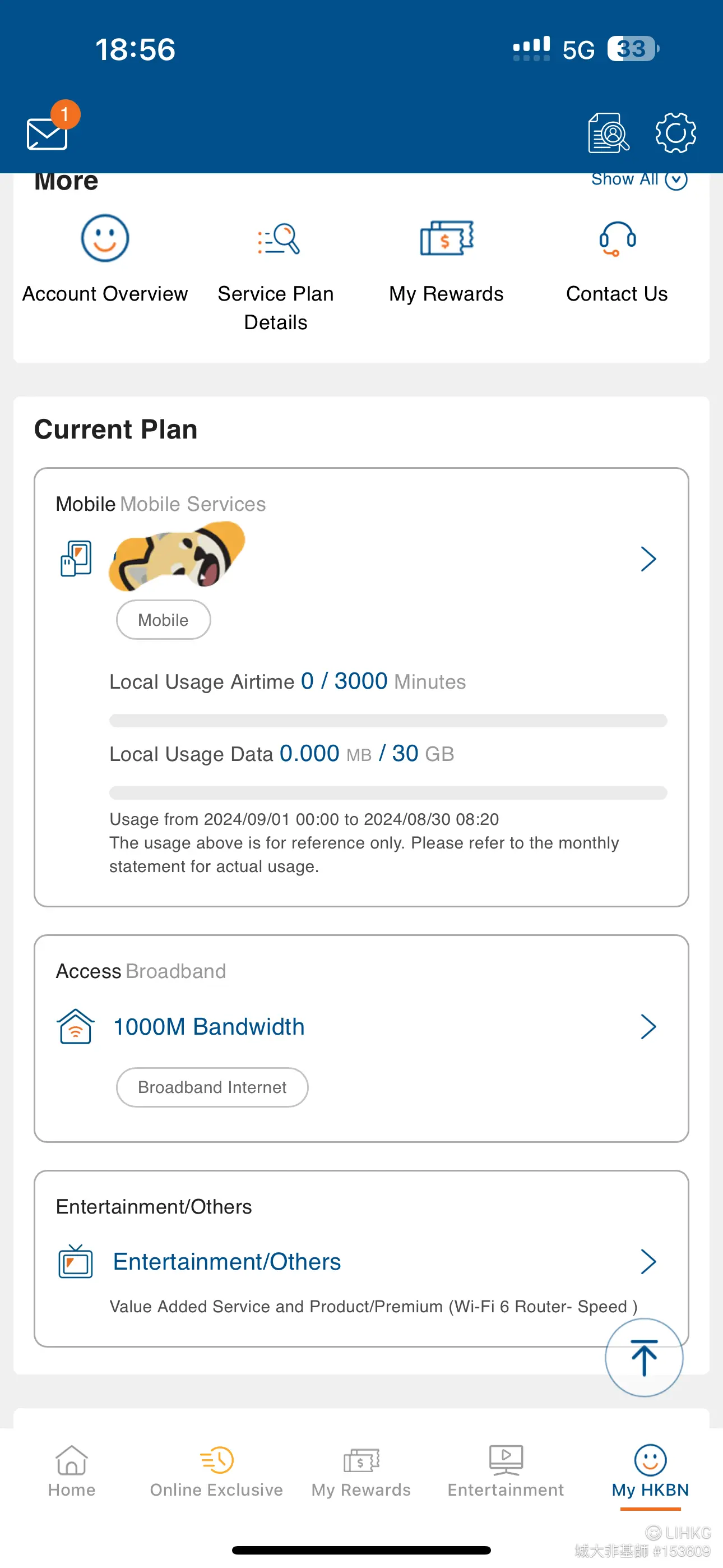Switch to the Entertainment bottom tab
Image resolution: width=723 pixels, height=1568 pixels.
click(506, 1472)
